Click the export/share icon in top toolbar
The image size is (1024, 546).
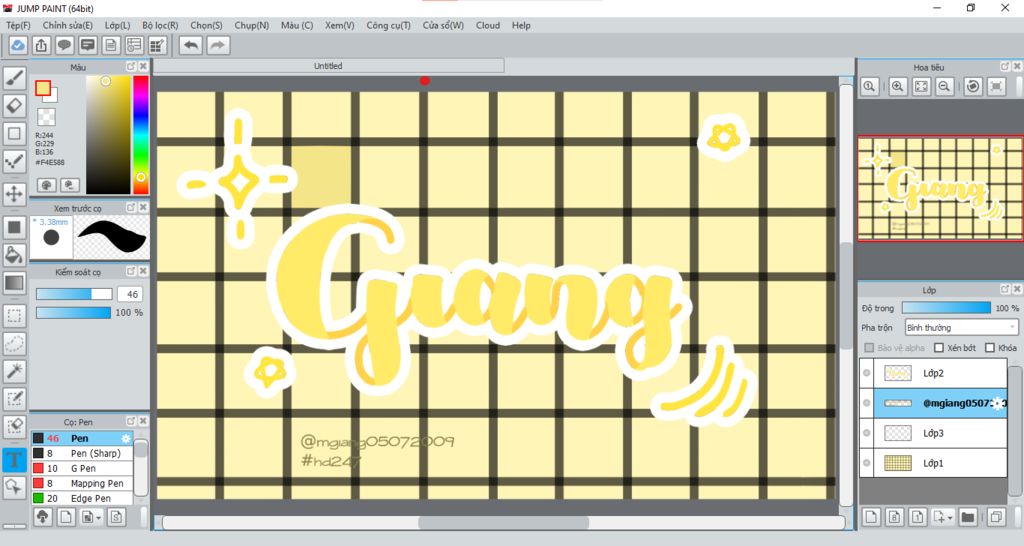click(41, 45)
